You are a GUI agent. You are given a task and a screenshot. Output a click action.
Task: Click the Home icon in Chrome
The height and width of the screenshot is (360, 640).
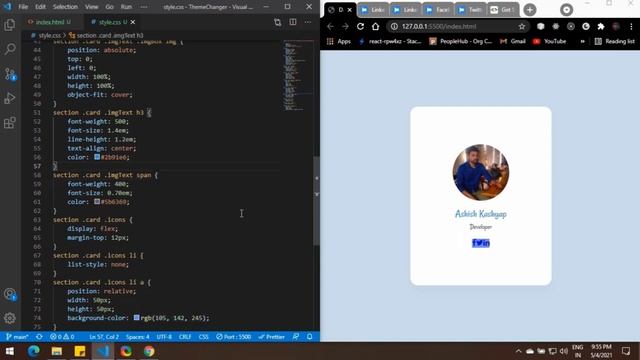[x=376, y=27]
